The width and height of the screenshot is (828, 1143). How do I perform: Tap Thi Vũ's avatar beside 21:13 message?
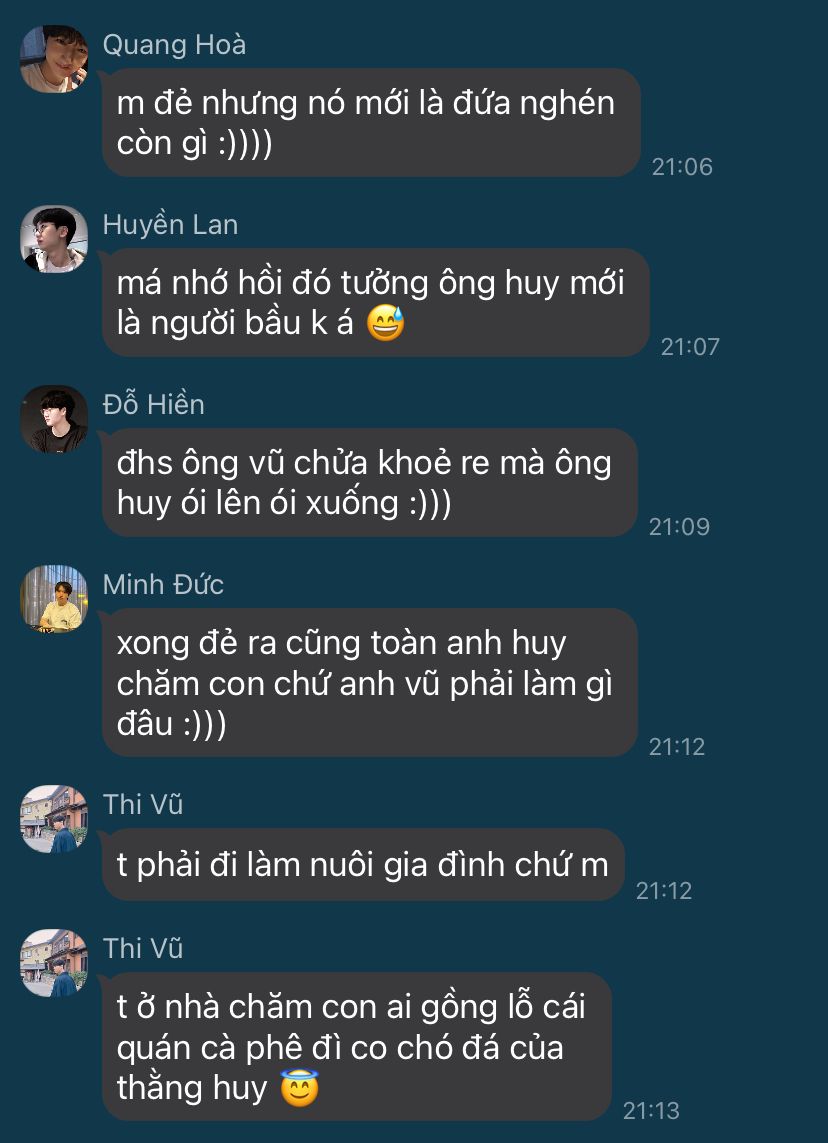[x=54, y=963]
